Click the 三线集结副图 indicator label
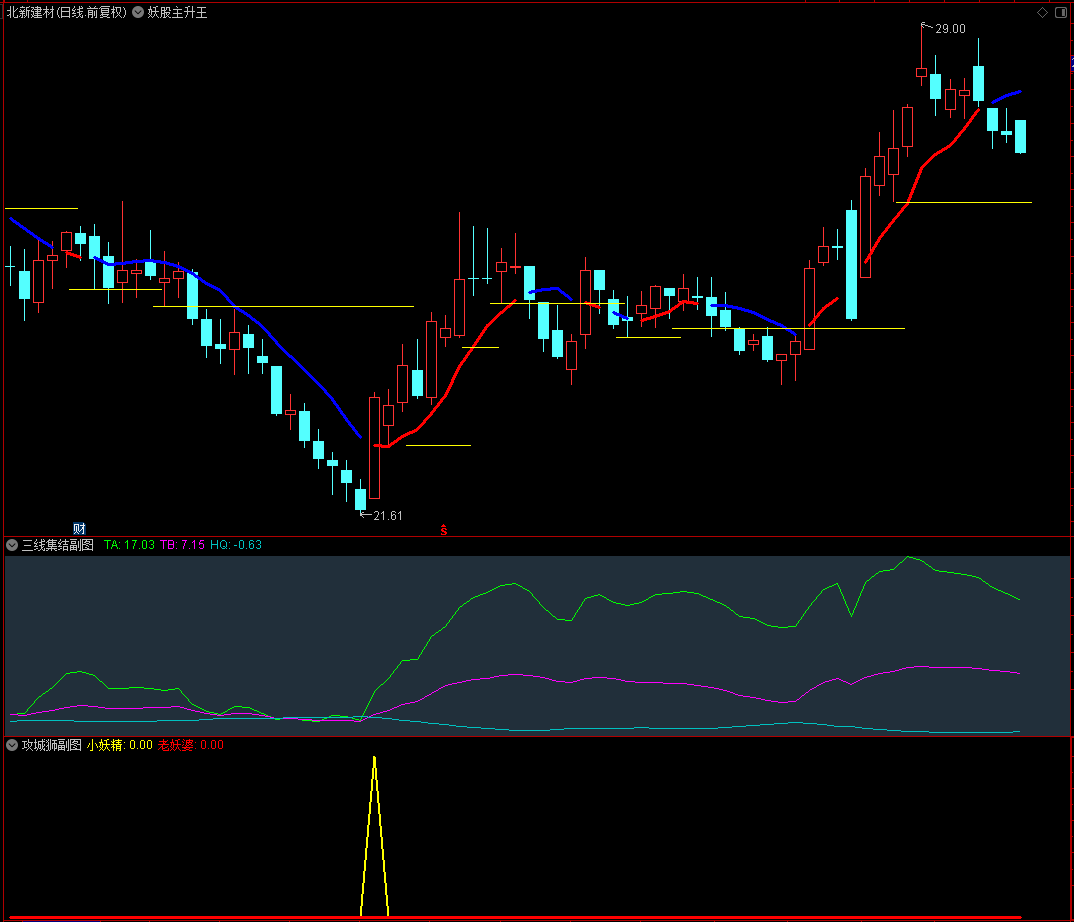1074x922 pixels. pos(58,545)
